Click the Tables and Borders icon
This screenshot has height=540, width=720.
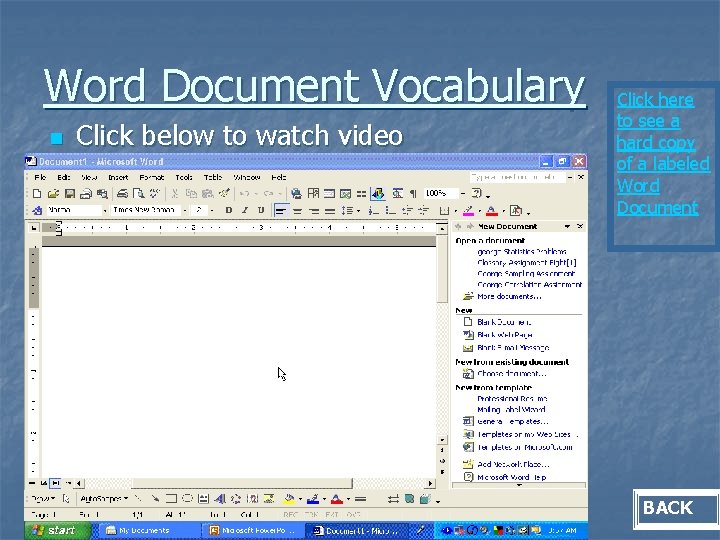313,194
